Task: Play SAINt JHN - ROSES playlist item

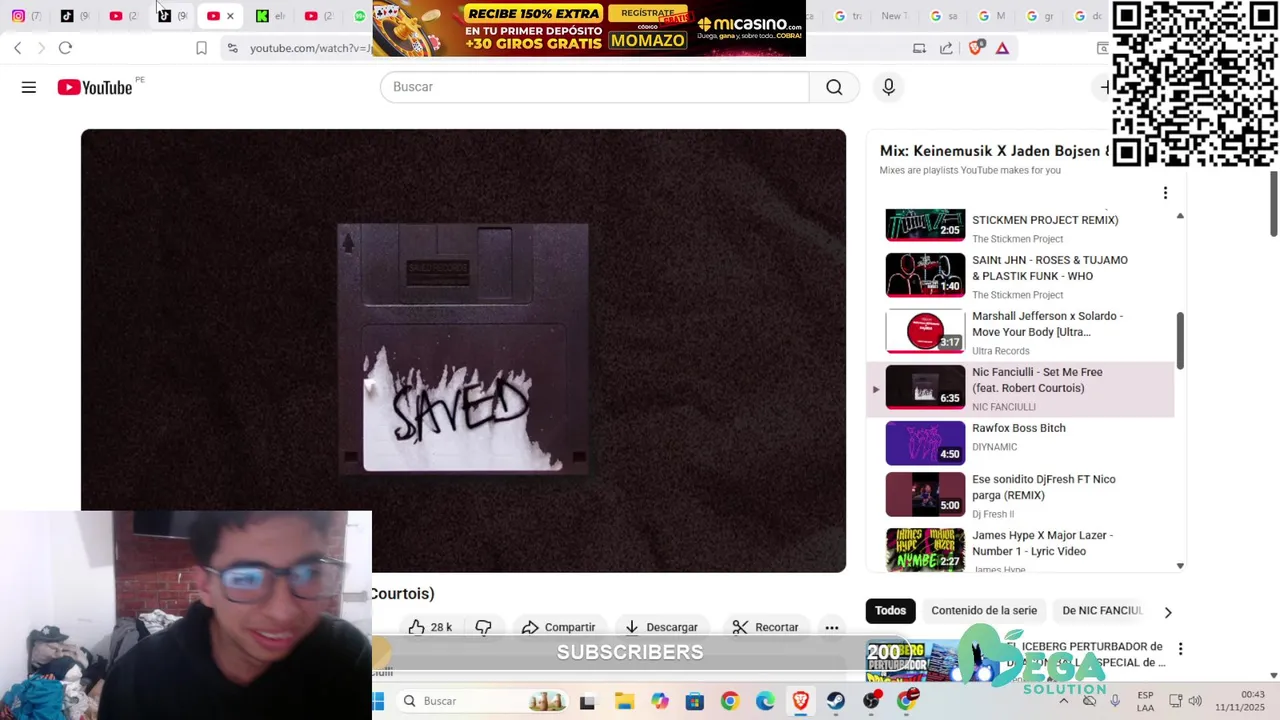Action: [x=1020, y=276]
